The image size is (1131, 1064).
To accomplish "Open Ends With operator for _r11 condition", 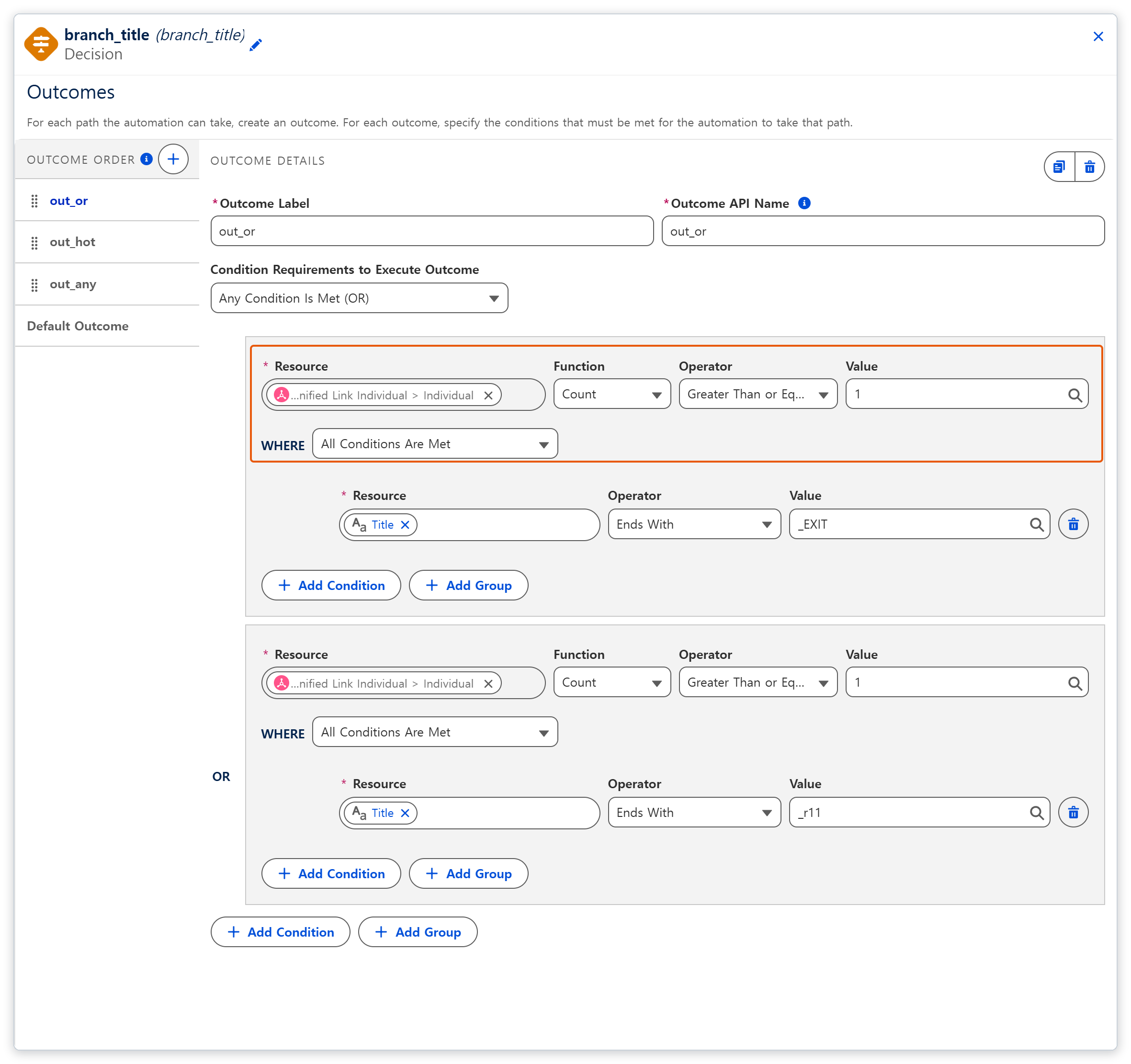I will [x=694, y=812].
